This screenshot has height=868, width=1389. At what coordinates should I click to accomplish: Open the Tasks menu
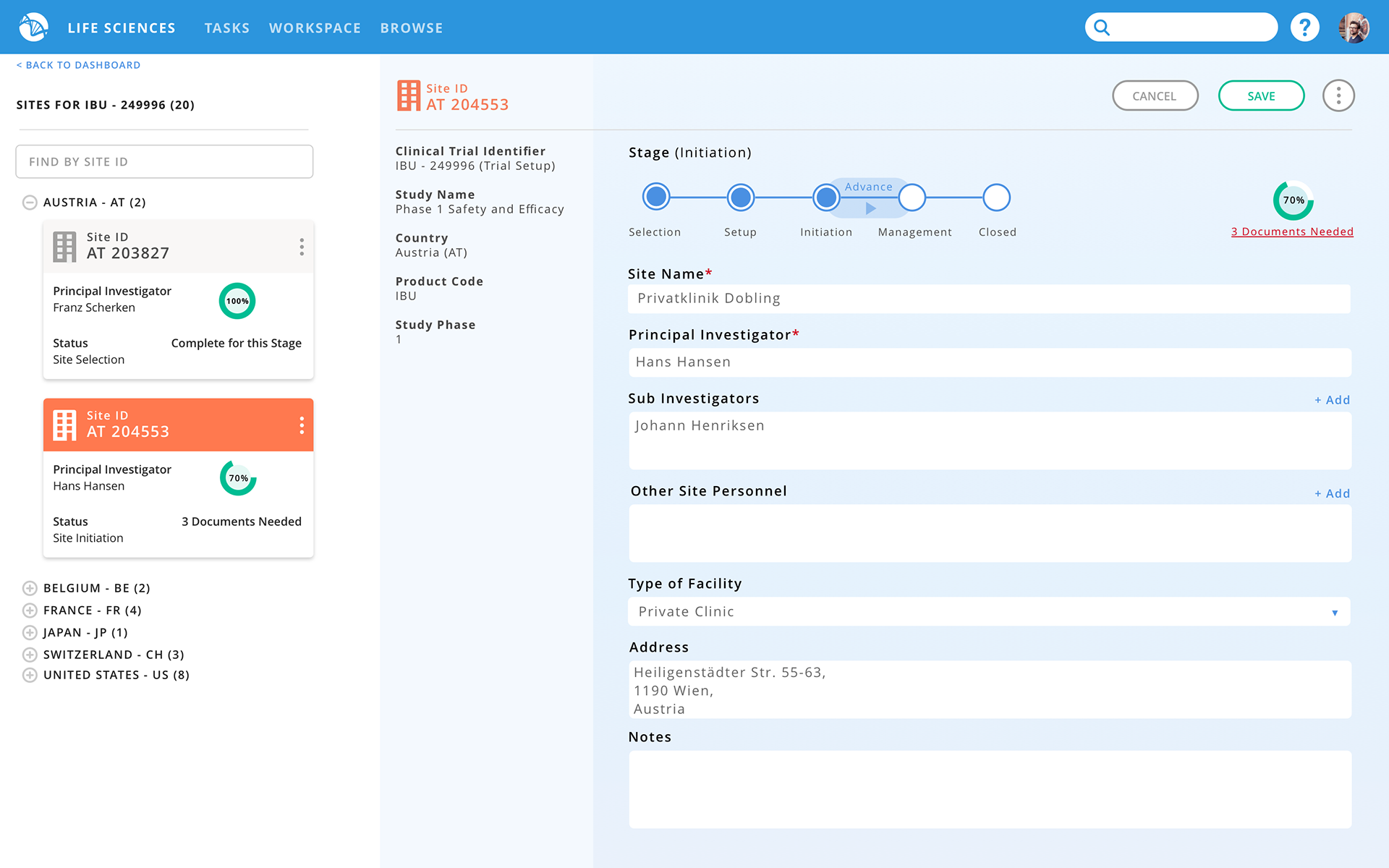point(226,27)
